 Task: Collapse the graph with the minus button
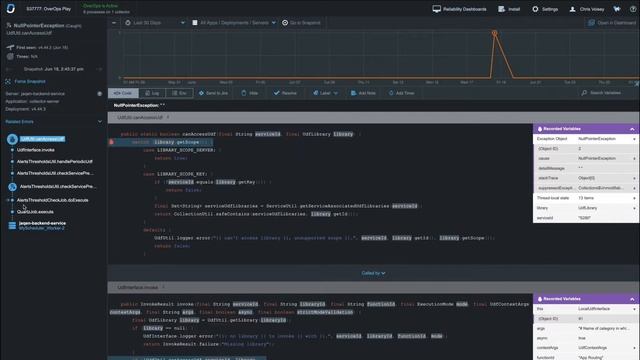[114, 23]
